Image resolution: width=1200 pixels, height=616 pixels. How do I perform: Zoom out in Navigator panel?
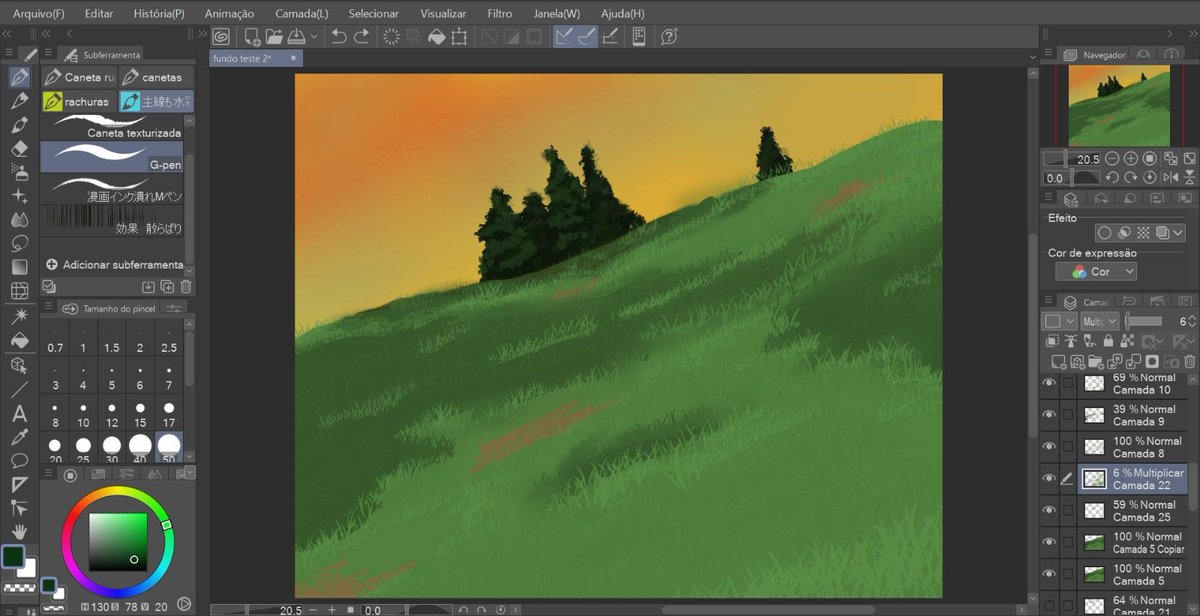(1111, 159)
